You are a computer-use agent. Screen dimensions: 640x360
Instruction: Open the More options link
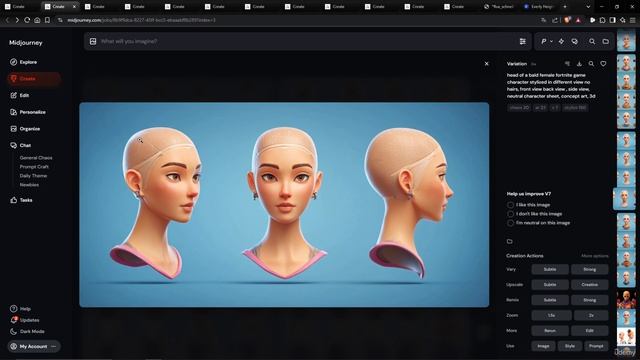[x=595, y=256]
